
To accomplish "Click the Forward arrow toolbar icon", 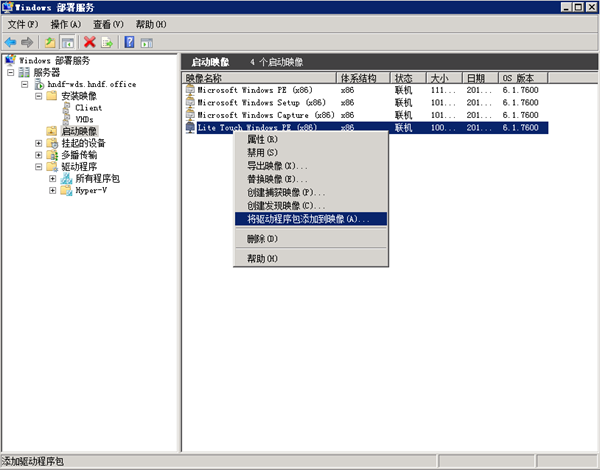I will pyautogui.click(x=27, y=42).
